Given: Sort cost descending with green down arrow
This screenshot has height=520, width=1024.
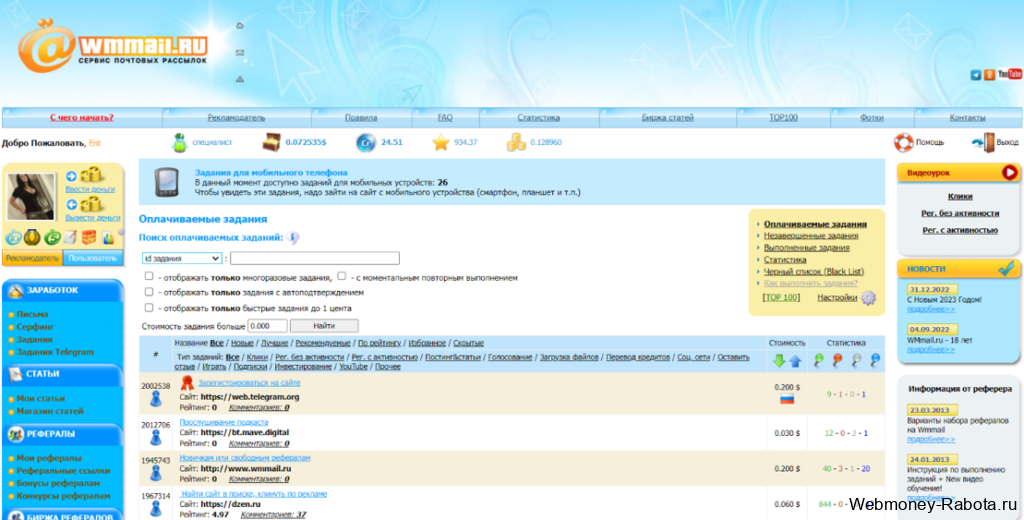Looking at the screenshot, I should click(779, 361).
